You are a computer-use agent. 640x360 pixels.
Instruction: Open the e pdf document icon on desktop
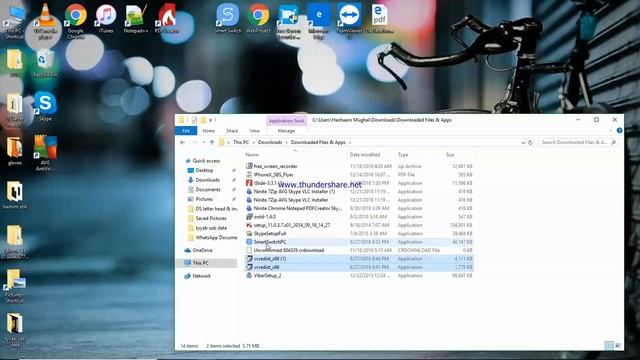pos(380,19)
